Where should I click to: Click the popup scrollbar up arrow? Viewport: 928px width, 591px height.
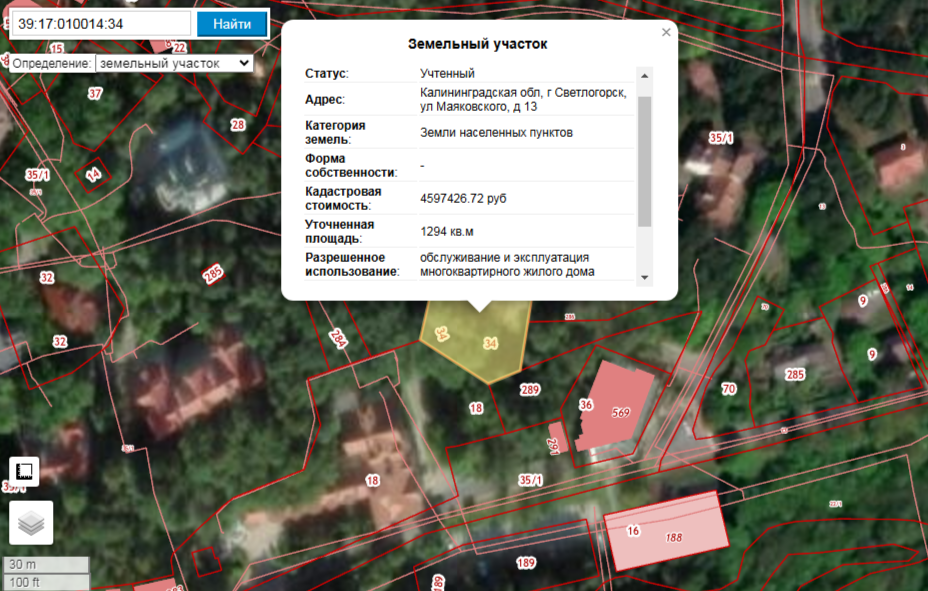pyautogui.click(x=645, y=76)
